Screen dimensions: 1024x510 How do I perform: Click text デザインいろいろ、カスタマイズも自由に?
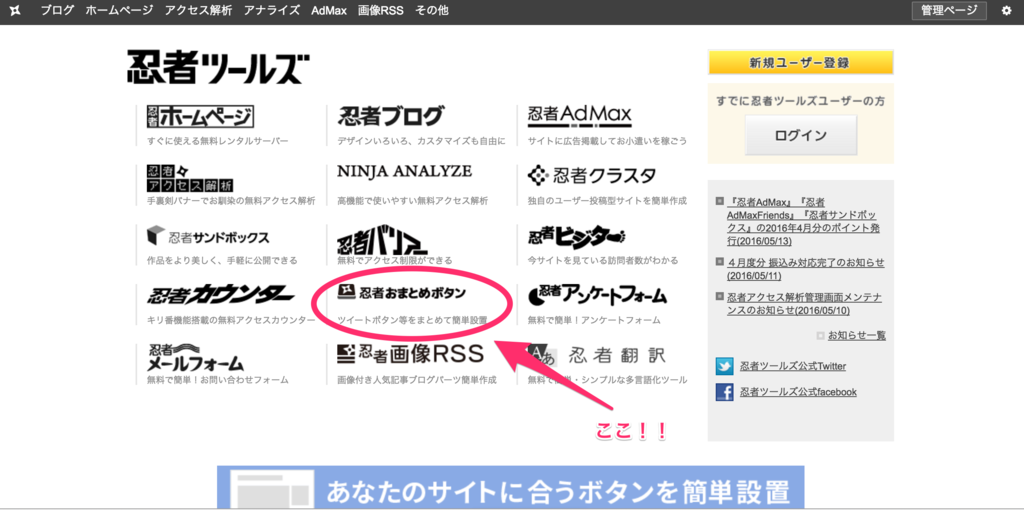(x=421, y=141)
